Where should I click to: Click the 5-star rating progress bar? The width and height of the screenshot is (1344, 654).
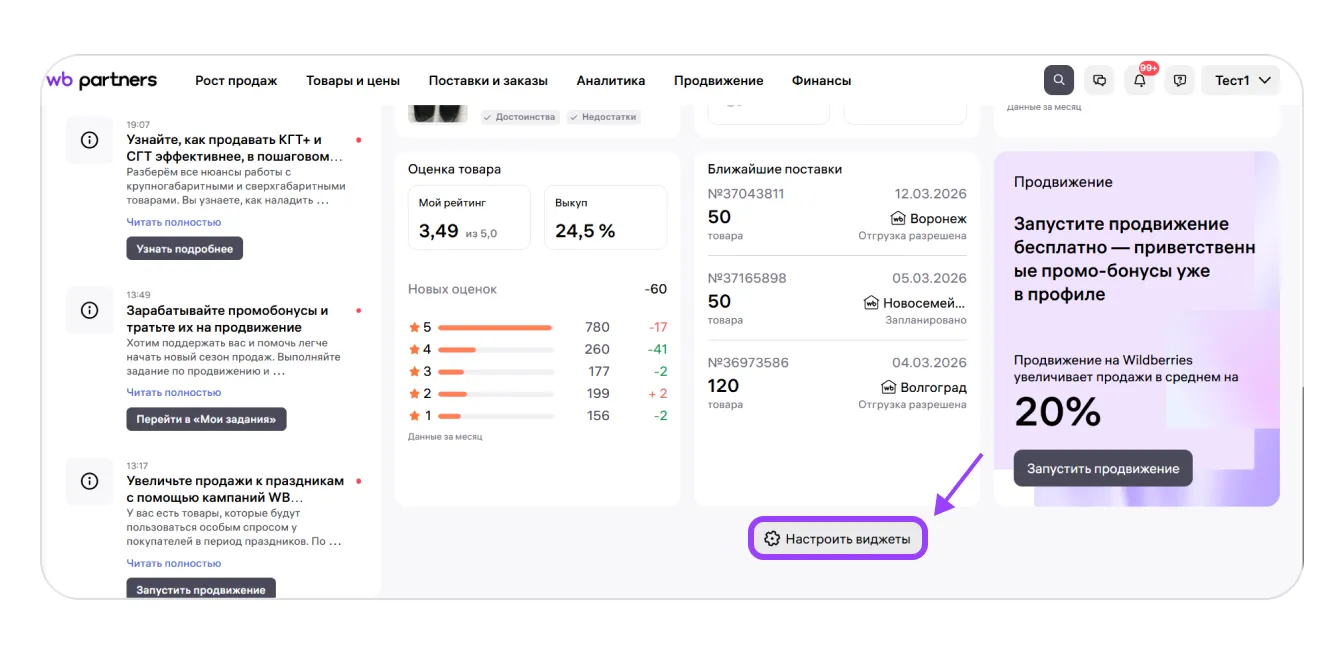coord(495,327)
